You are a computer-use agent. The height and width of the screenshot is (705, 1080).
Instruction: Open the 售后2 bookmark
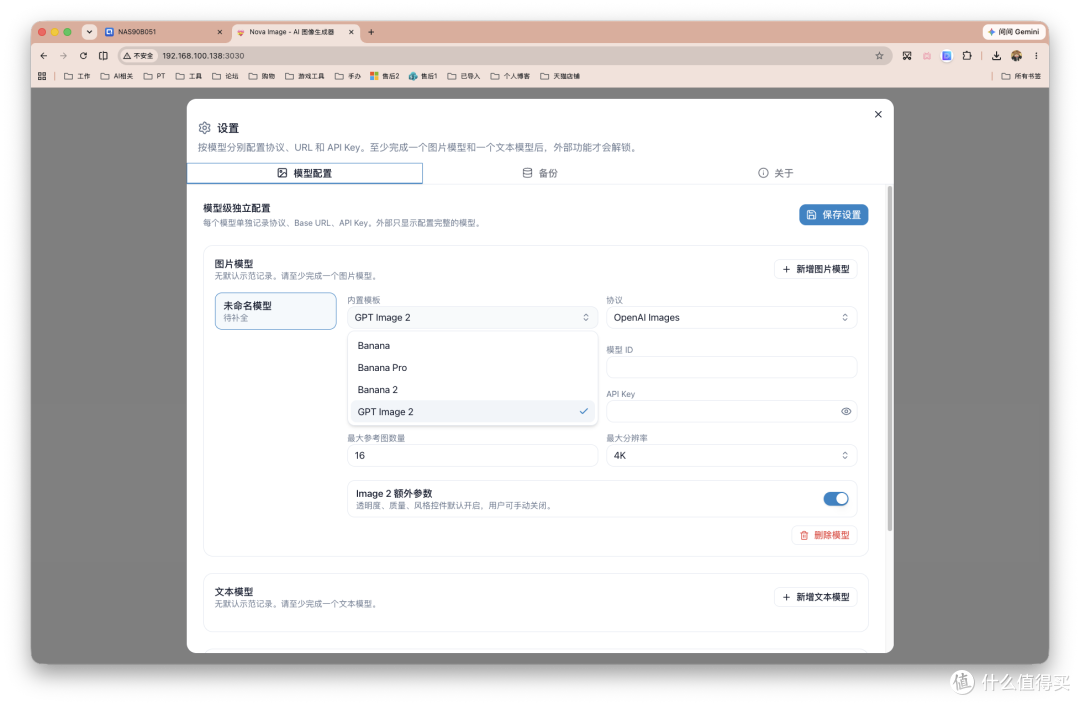pyautogui.click(x=384, y=76)
